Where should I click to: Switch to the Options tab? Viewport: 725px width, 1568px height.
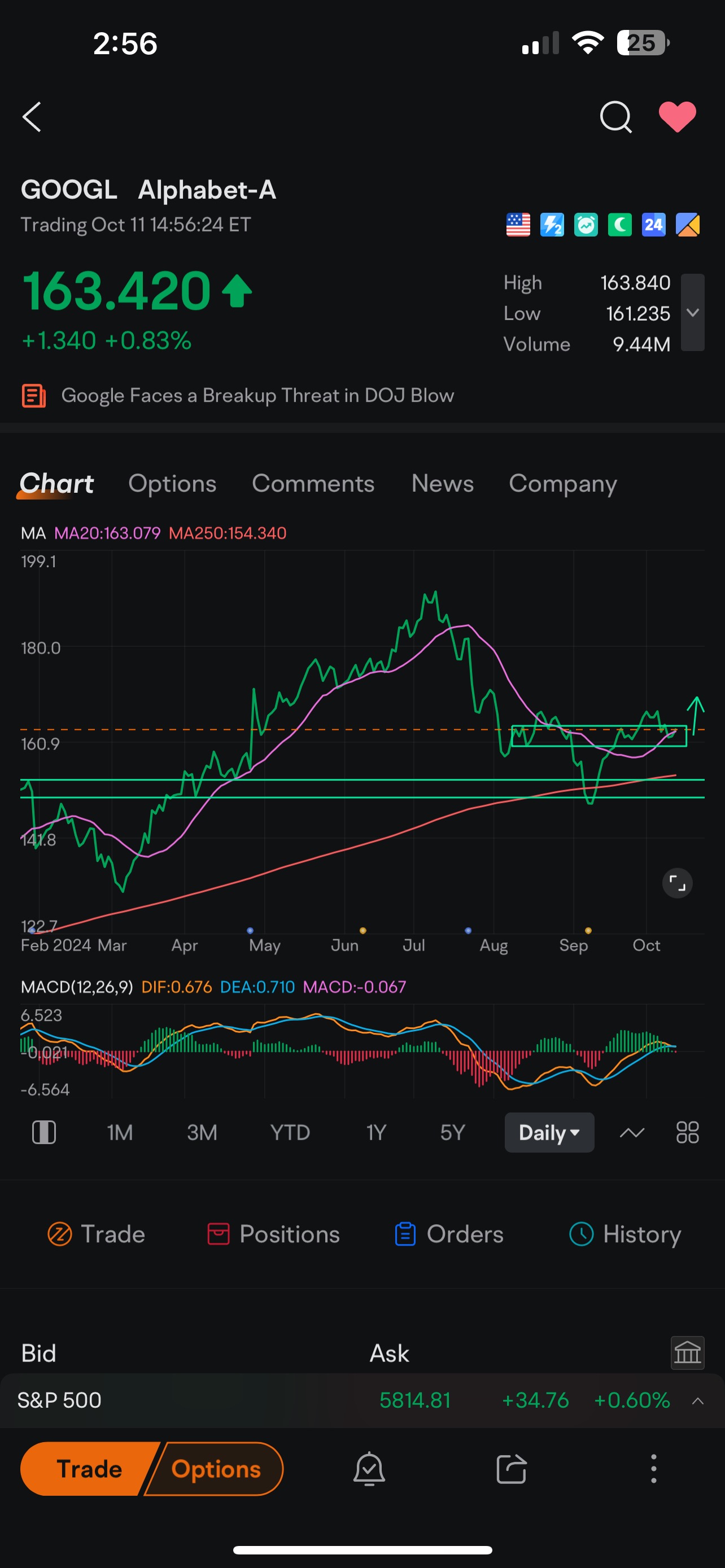tap(172, 484)
